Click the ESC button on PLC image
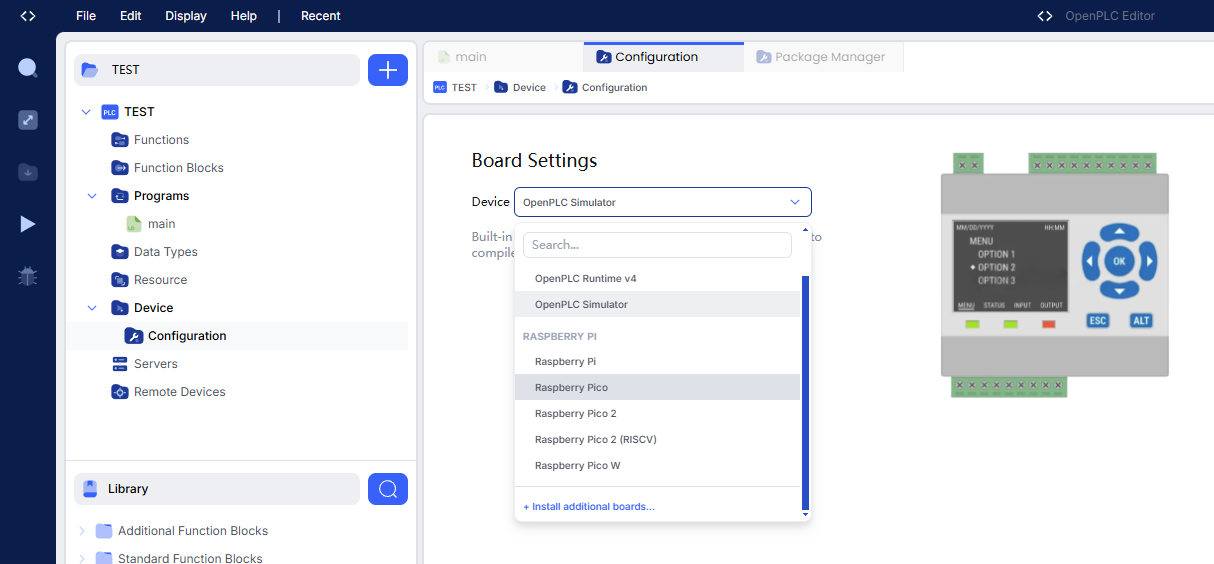1214x564 pixels. tap(1098, 320)
